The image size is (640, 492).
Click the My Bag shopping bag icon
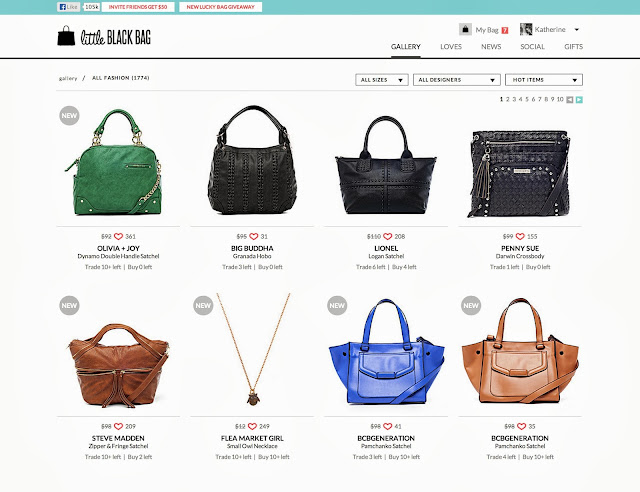pos(465,29)
